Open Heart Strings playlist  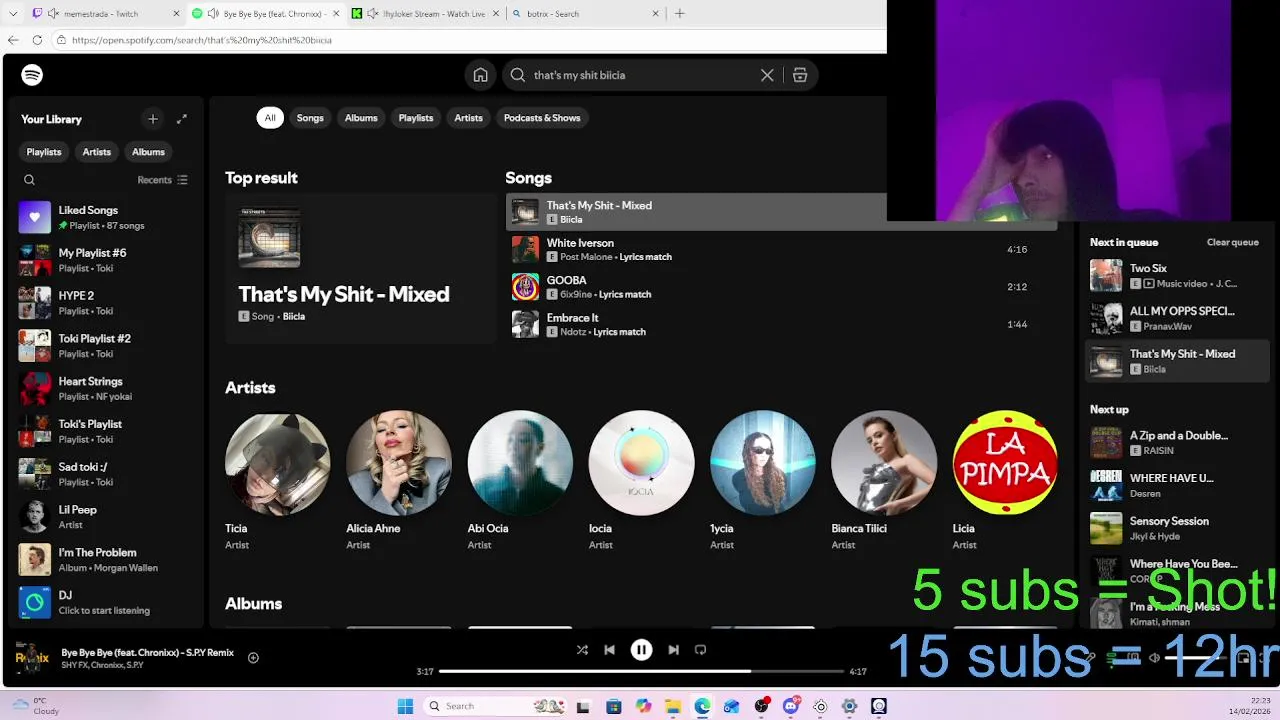[x=104, y=389]
